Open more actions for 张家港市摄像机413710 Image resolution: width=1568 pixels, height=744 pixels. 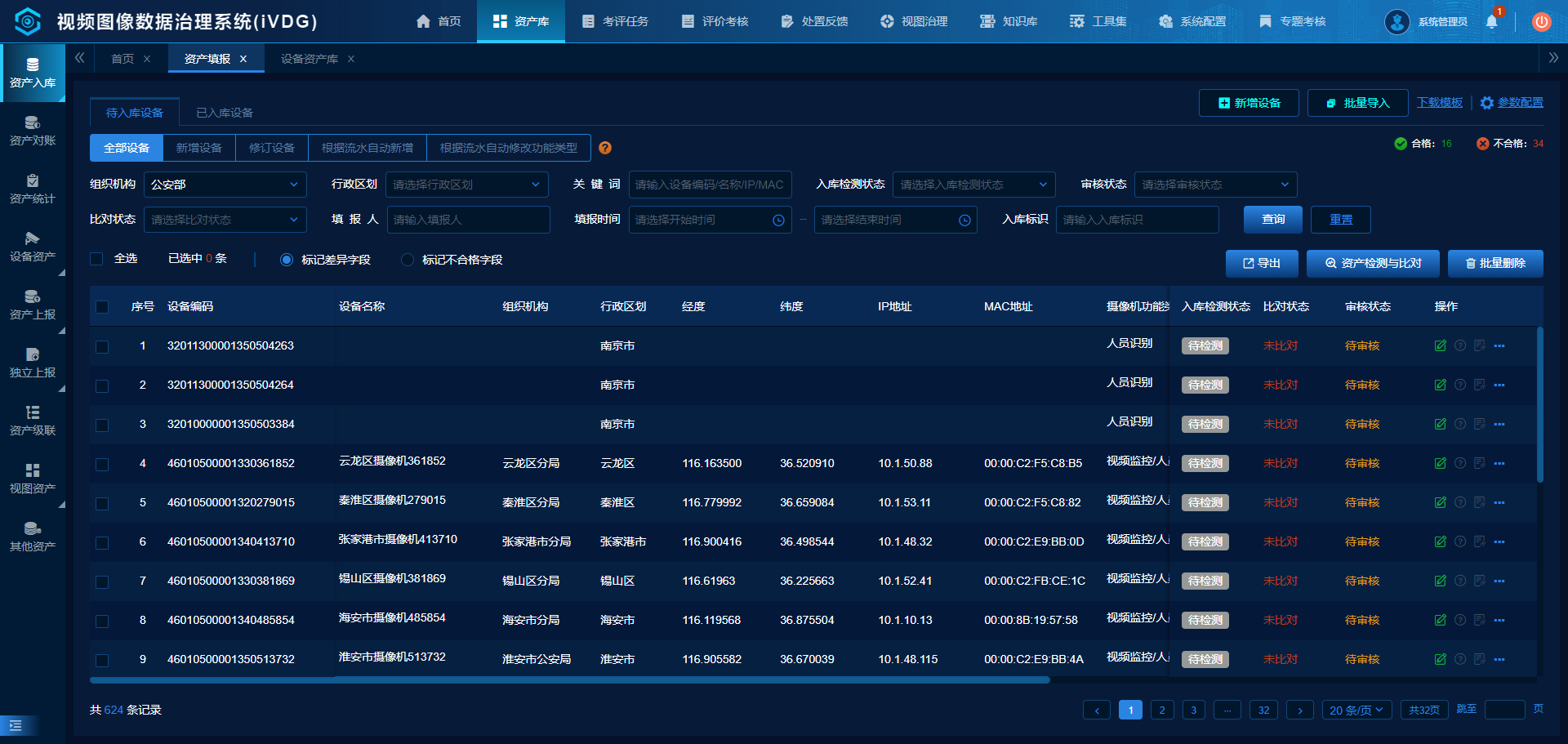point(1499,541)
